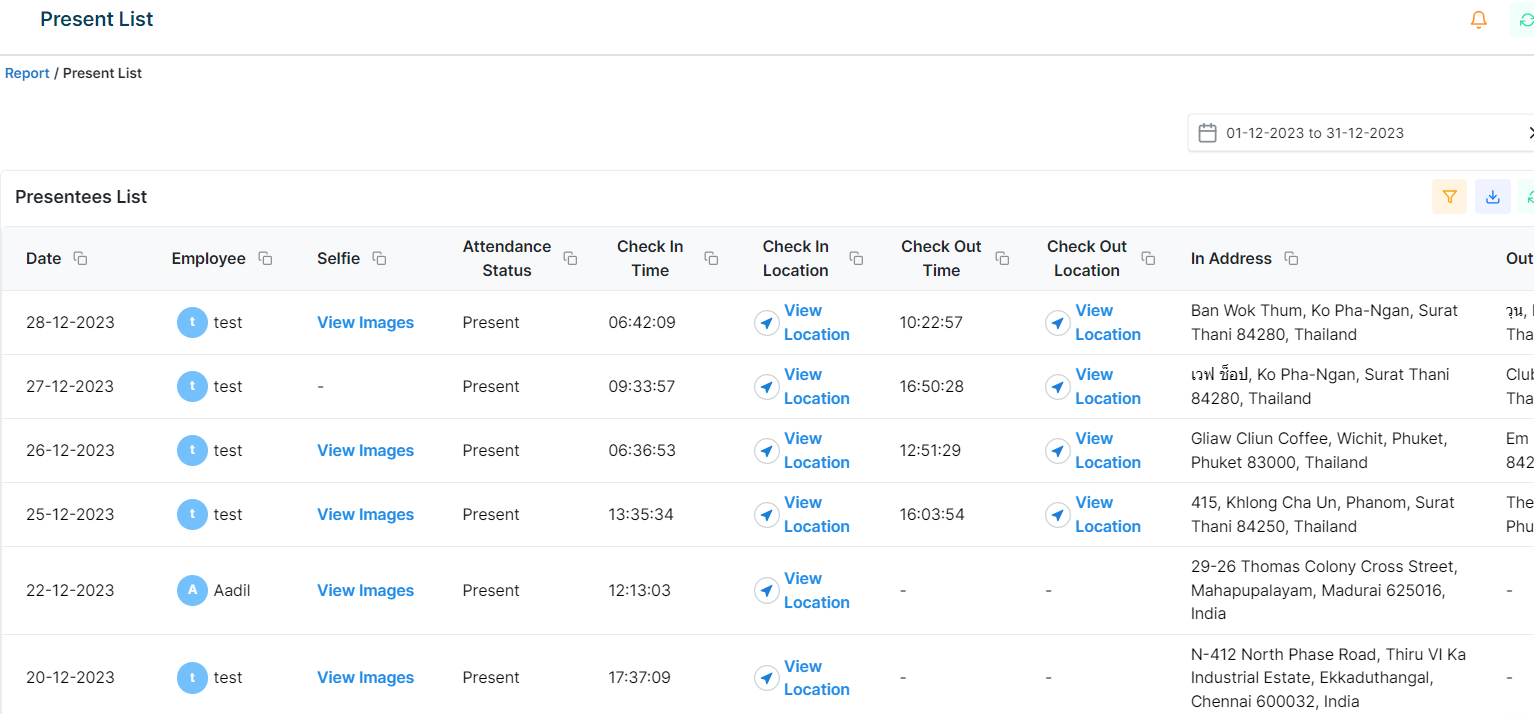Open View Images for 28-12-2023 row
1534x714 pixels.
point(365,322)
